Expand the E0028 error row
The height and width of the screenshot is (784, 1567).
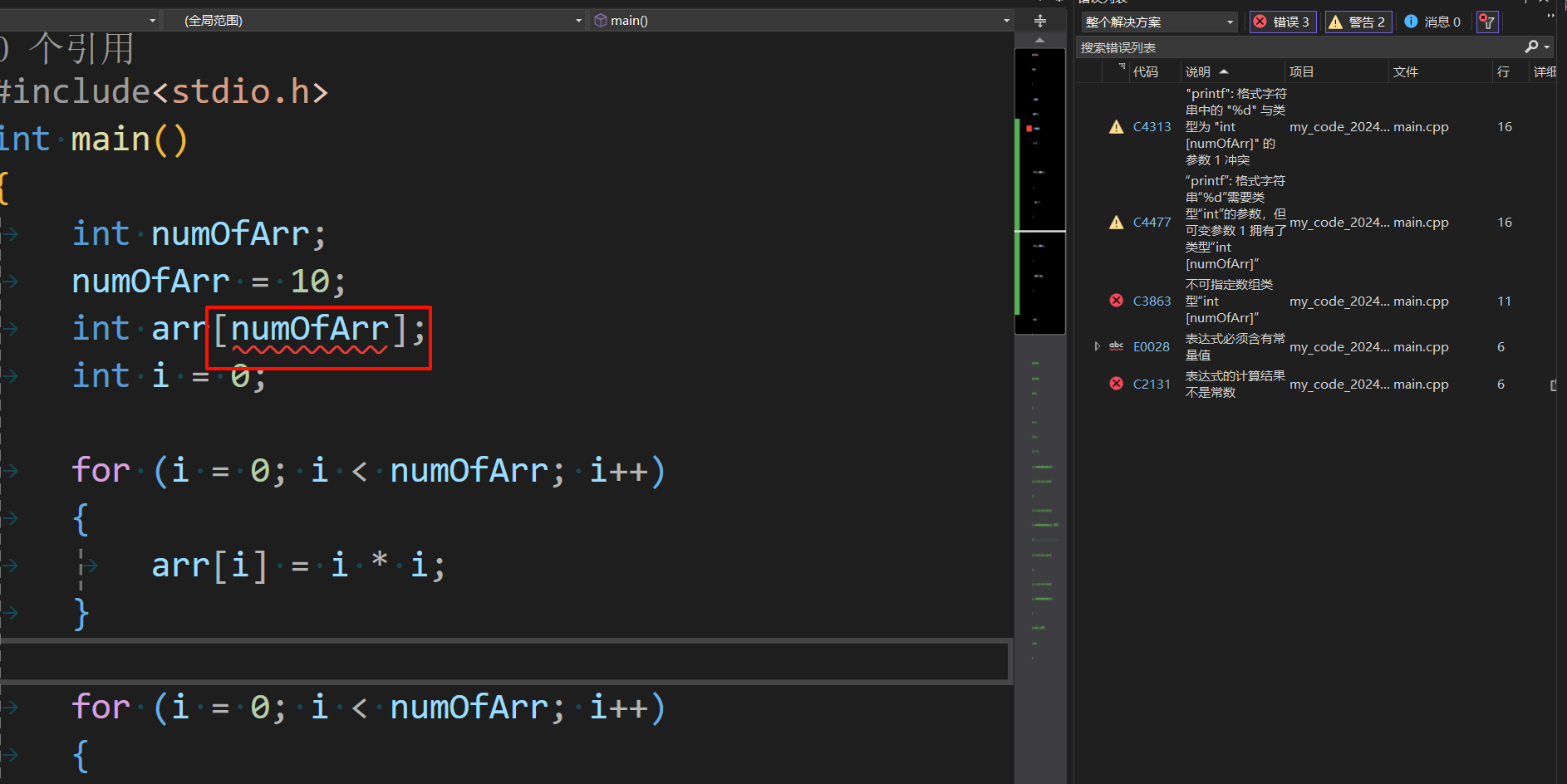(x=1098, y=346)
